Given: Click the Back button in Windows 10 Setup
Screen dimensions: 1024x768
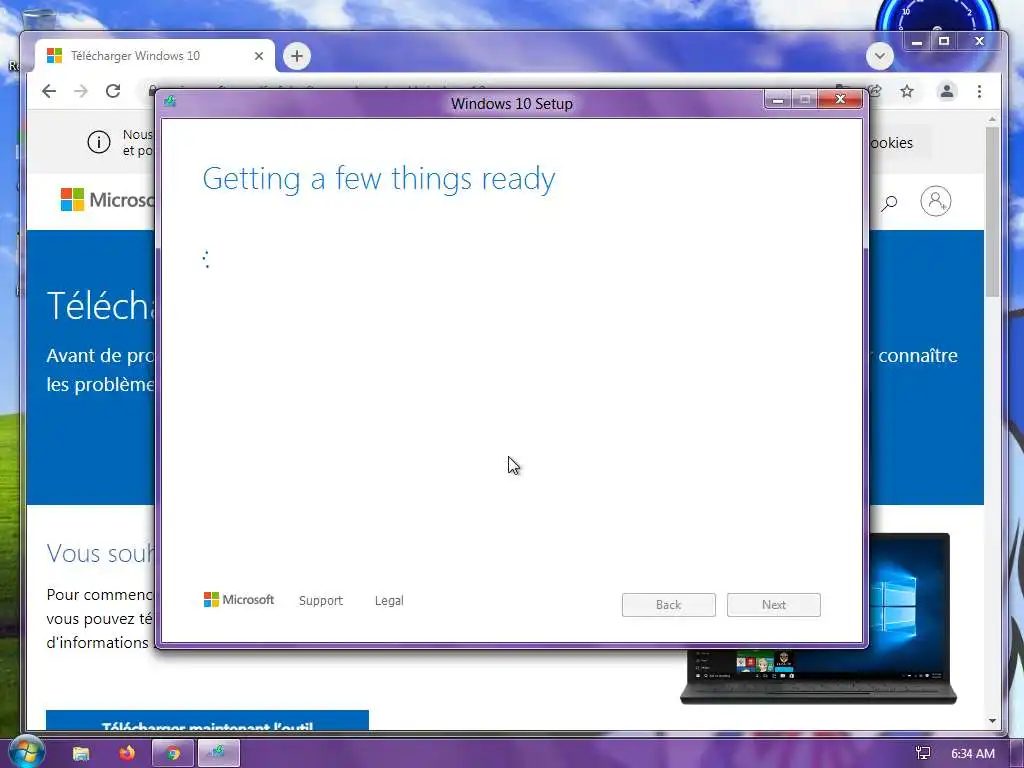Looking at the screenshot, I should [x=668, y=605].
